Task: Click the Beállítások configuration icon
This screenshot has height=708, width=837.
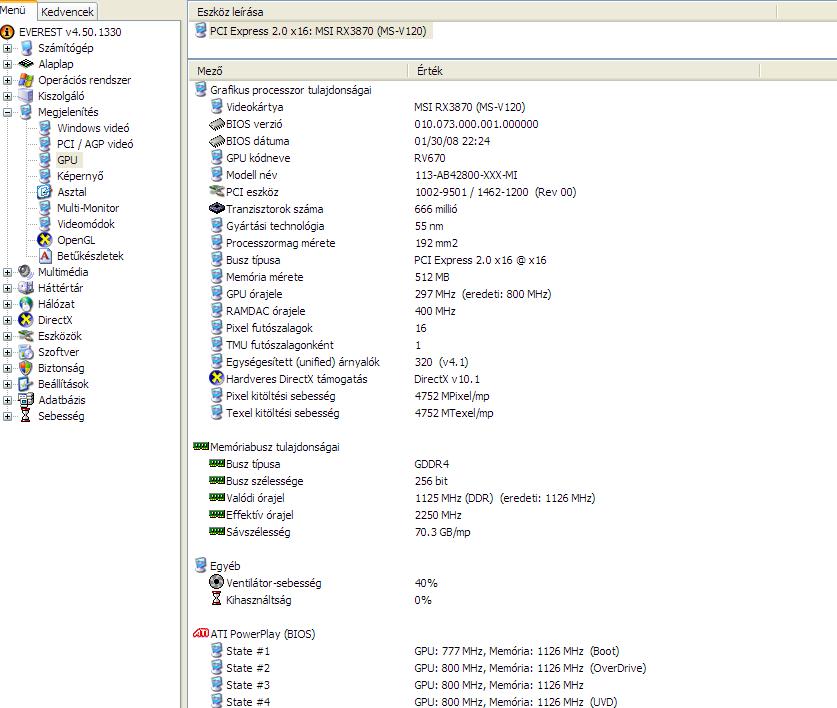Action: point(26,384)
